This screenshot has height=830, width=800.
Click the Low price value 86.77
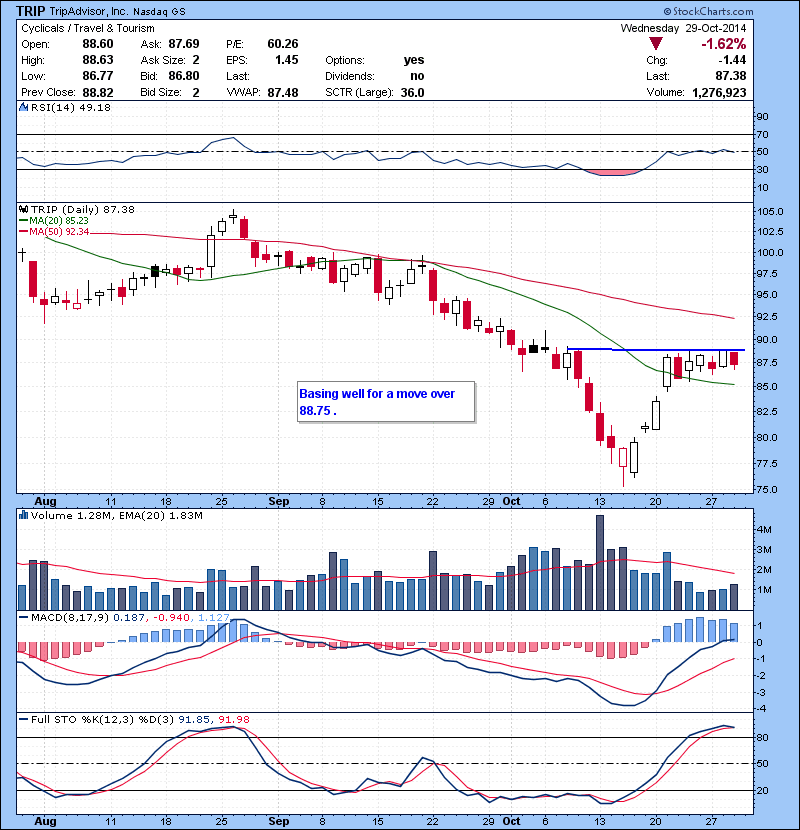98,76
